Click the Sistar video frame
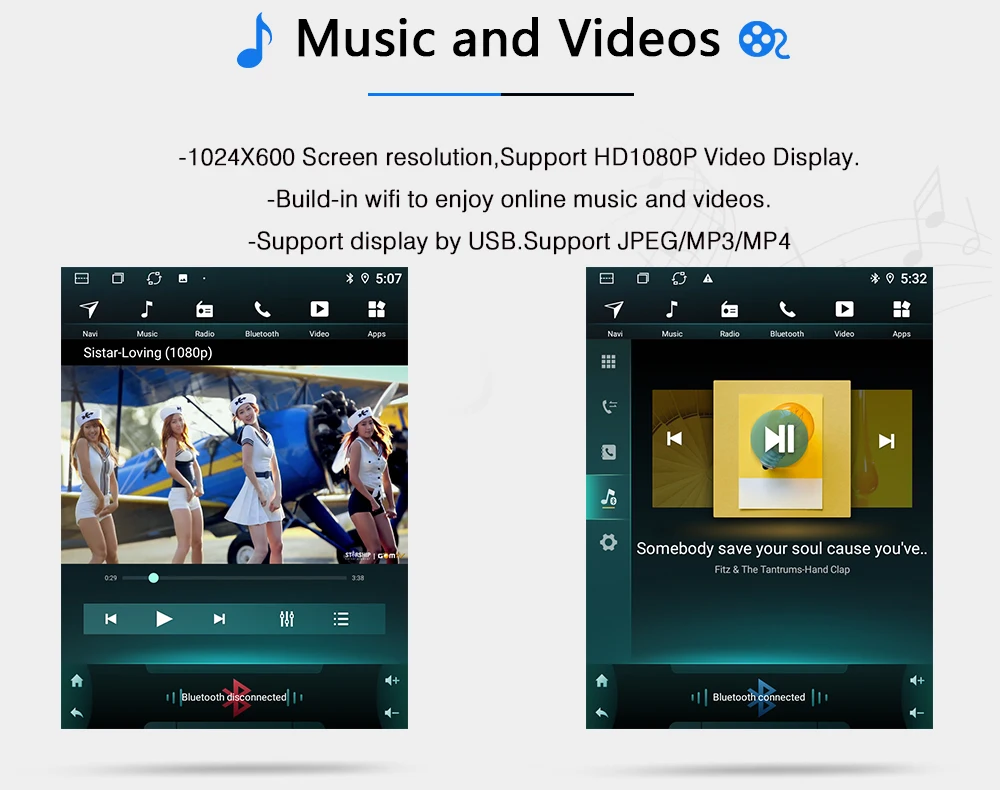 tap(234, 464)
